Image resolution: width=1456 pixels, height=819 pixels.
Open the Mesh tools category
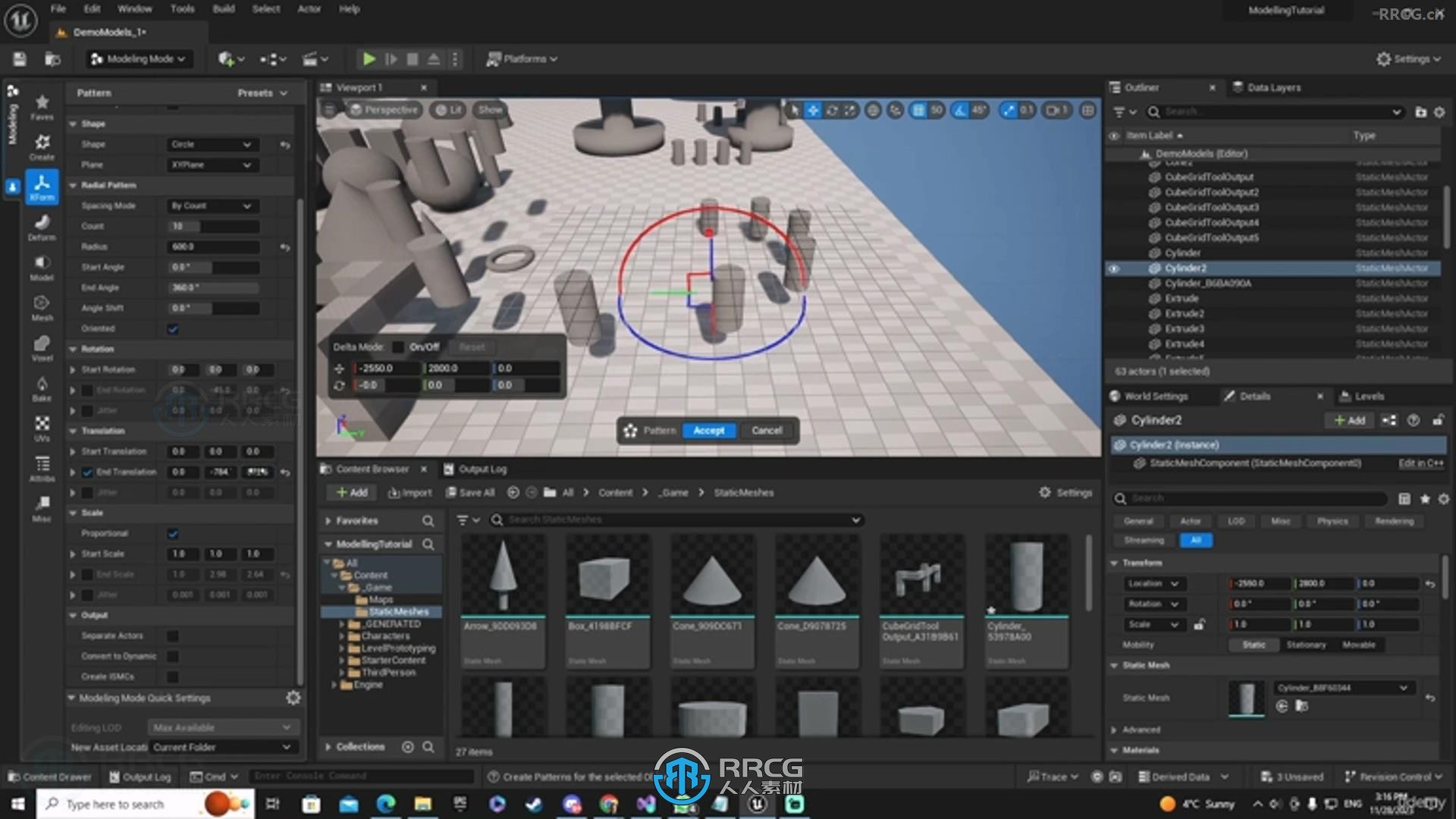[x=42, y=308]
